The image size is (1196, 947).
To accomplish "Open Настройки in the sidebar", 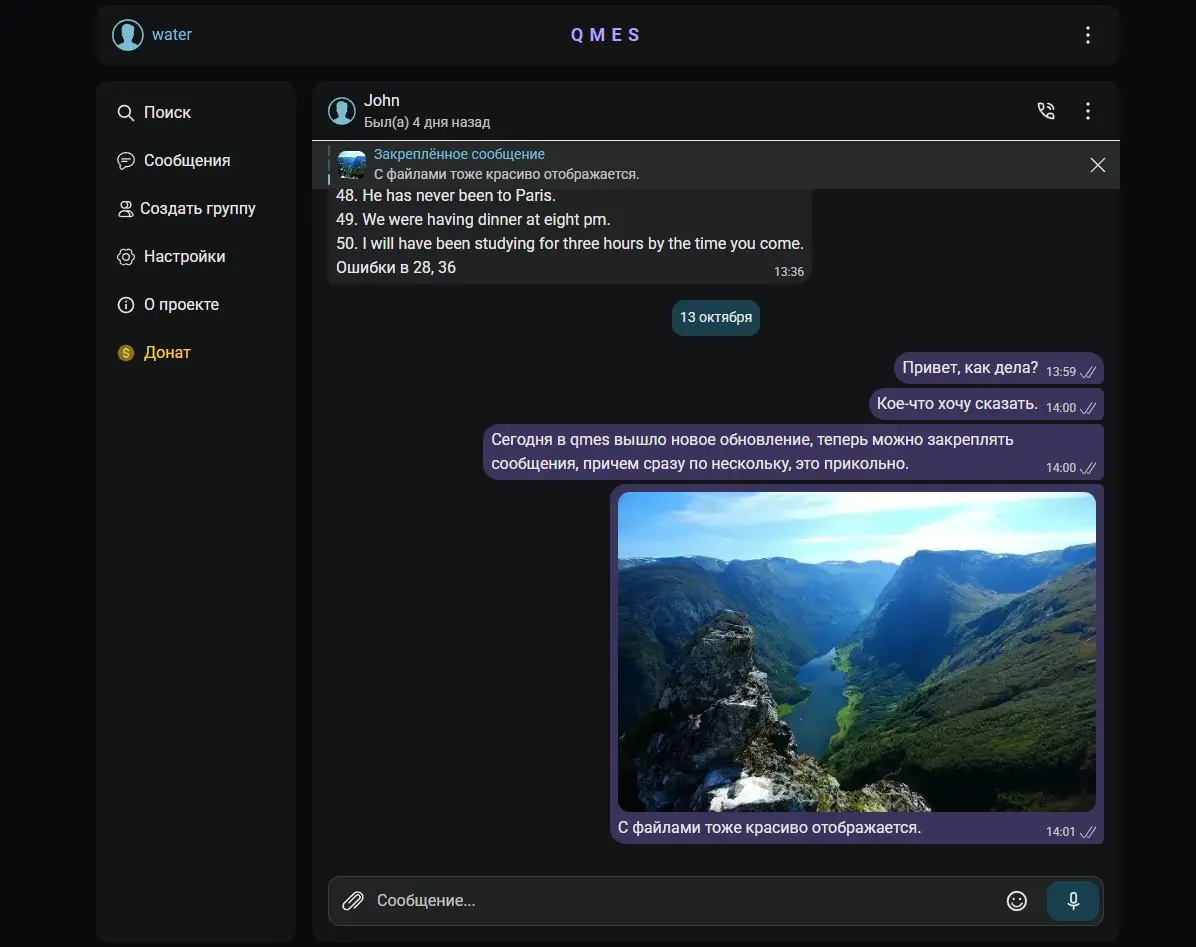I will point(172,257).
